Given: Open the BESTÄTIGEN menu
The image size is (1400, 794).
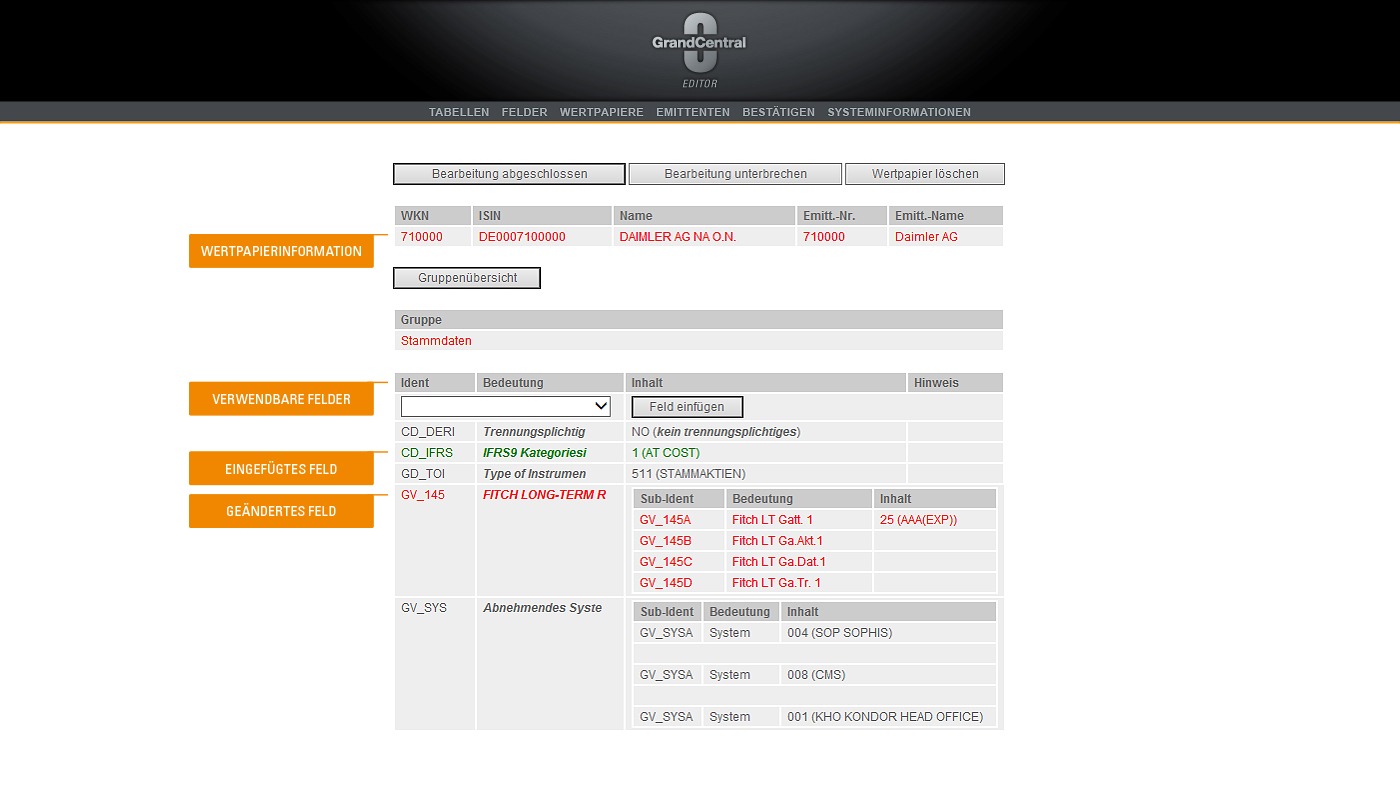Looking at the screenshot, I should [x=779, y=112].
